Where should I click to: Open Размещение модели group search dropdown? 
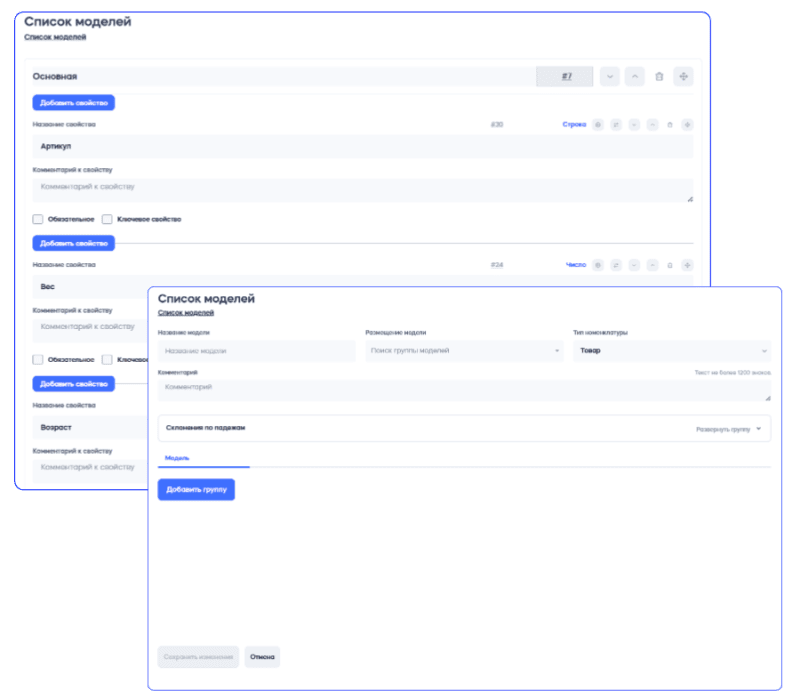[464, 351]
